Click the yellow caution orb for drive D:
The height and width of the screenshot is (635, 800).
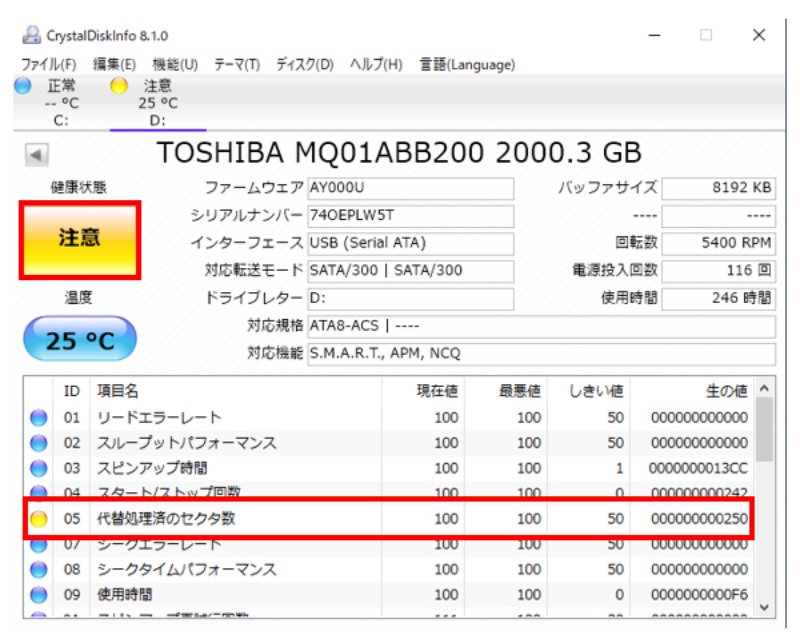119,87
